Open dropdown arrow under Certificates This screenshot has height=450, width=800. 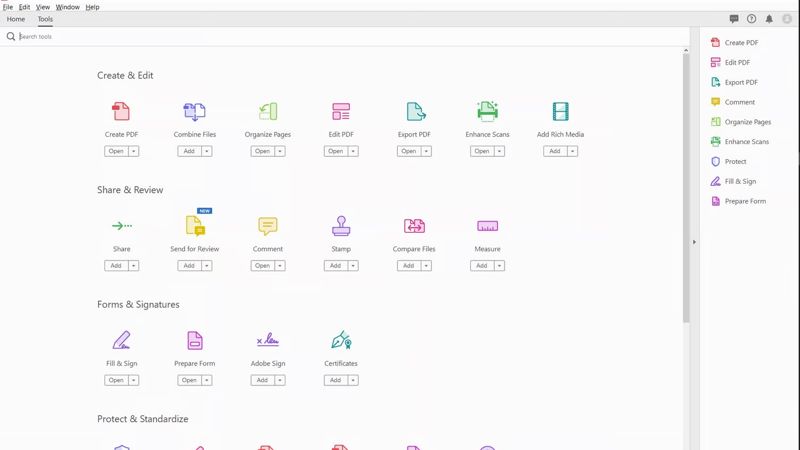coord(353,380)
